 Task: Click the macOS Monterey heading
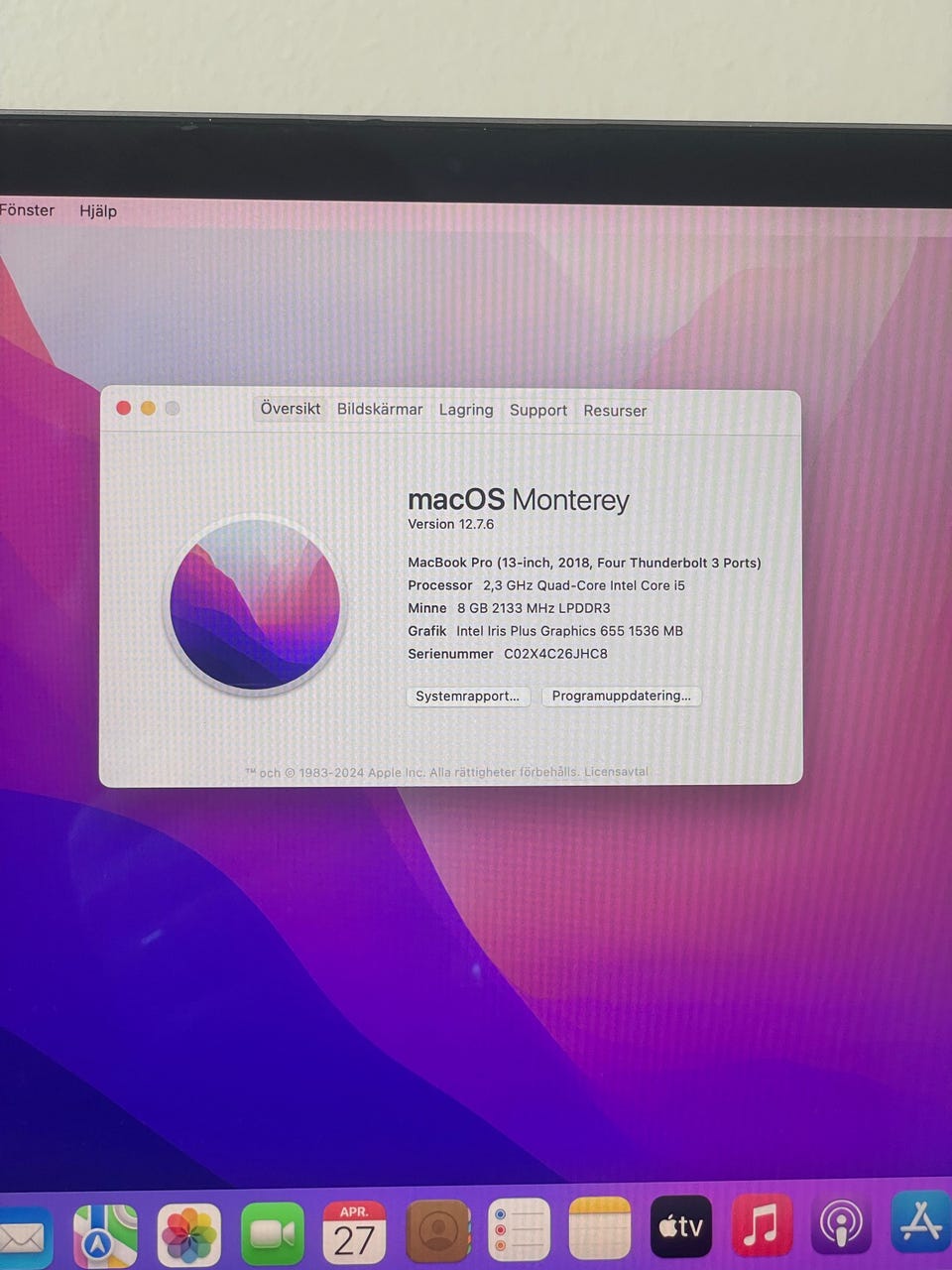tap(519, 499)
